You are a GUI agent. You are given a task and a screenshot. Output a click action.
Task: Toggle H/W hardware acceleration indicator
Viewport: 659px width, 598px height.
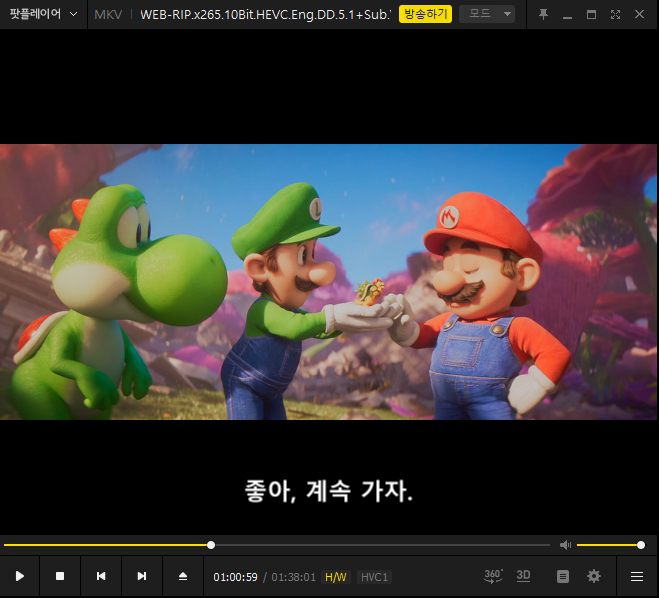(335, 577)
